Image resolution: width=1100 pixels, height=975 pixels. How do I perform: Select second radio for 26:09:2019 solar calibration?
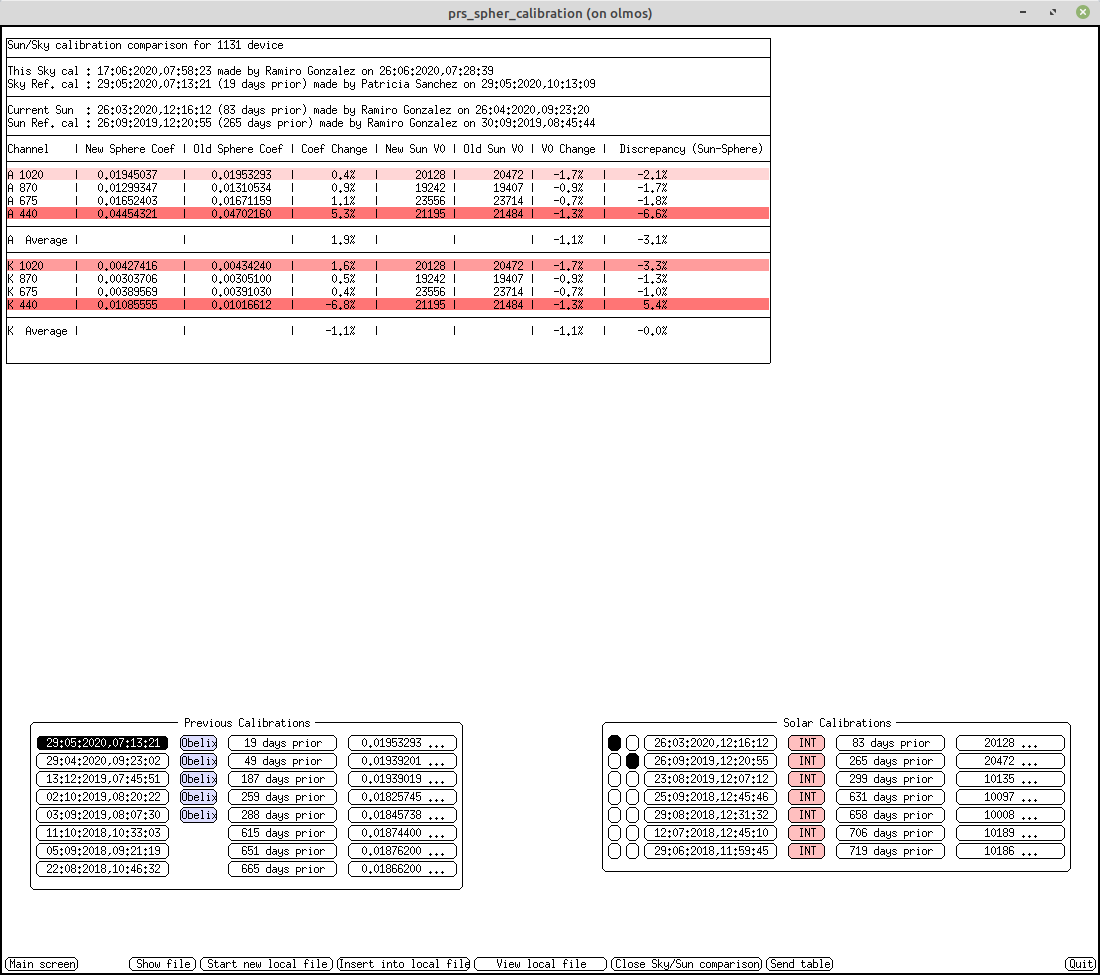click(x=632, y=761)
